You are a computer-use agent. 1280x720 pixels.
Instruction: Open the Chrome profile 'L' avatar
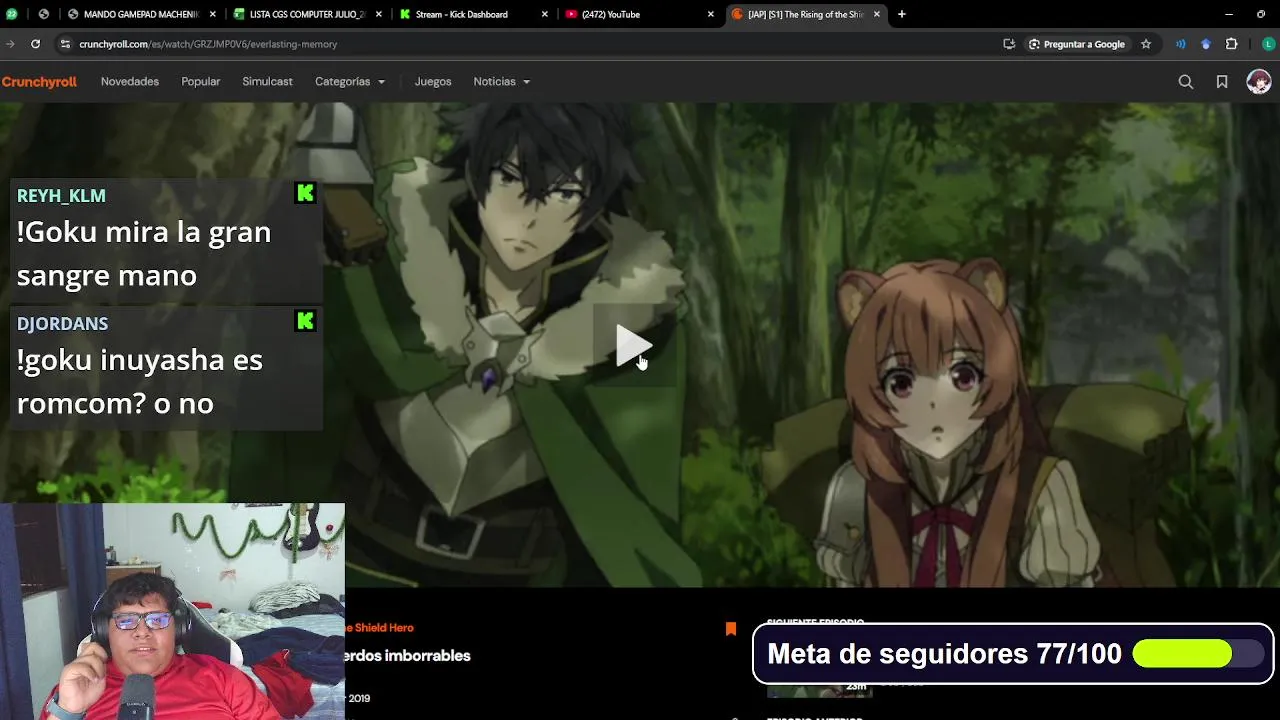coord(1268,44)
